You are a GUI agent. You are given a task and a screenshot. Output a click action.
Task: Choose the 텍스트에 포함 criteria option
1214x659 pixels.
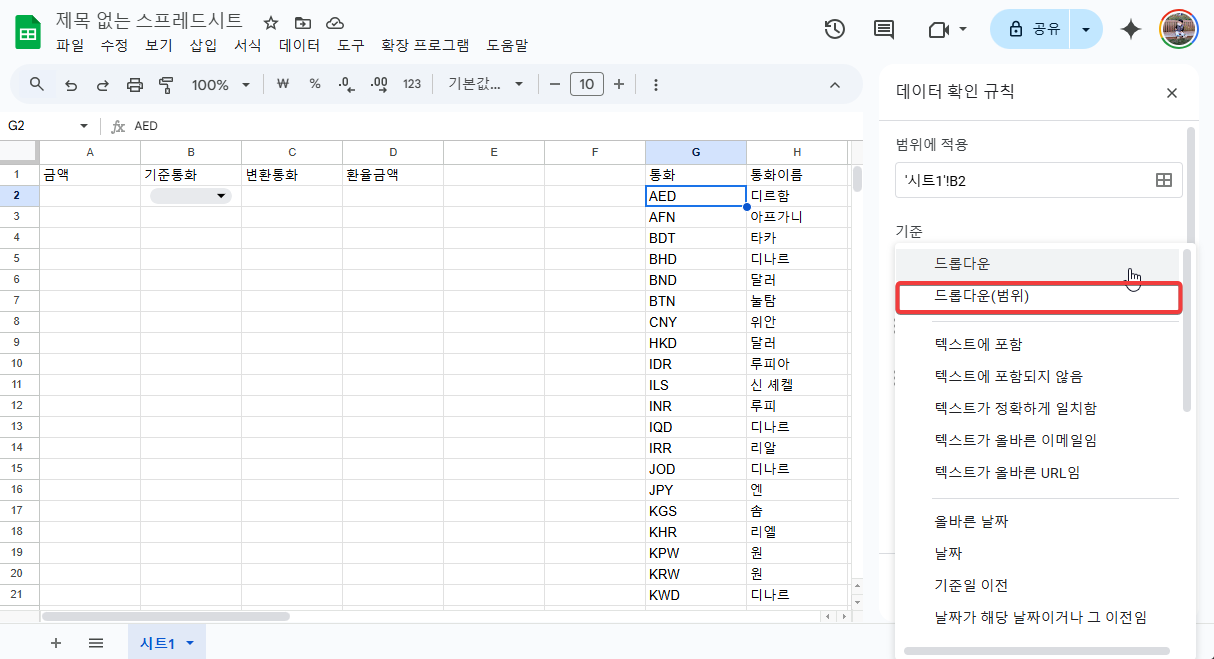(1038, 344)
